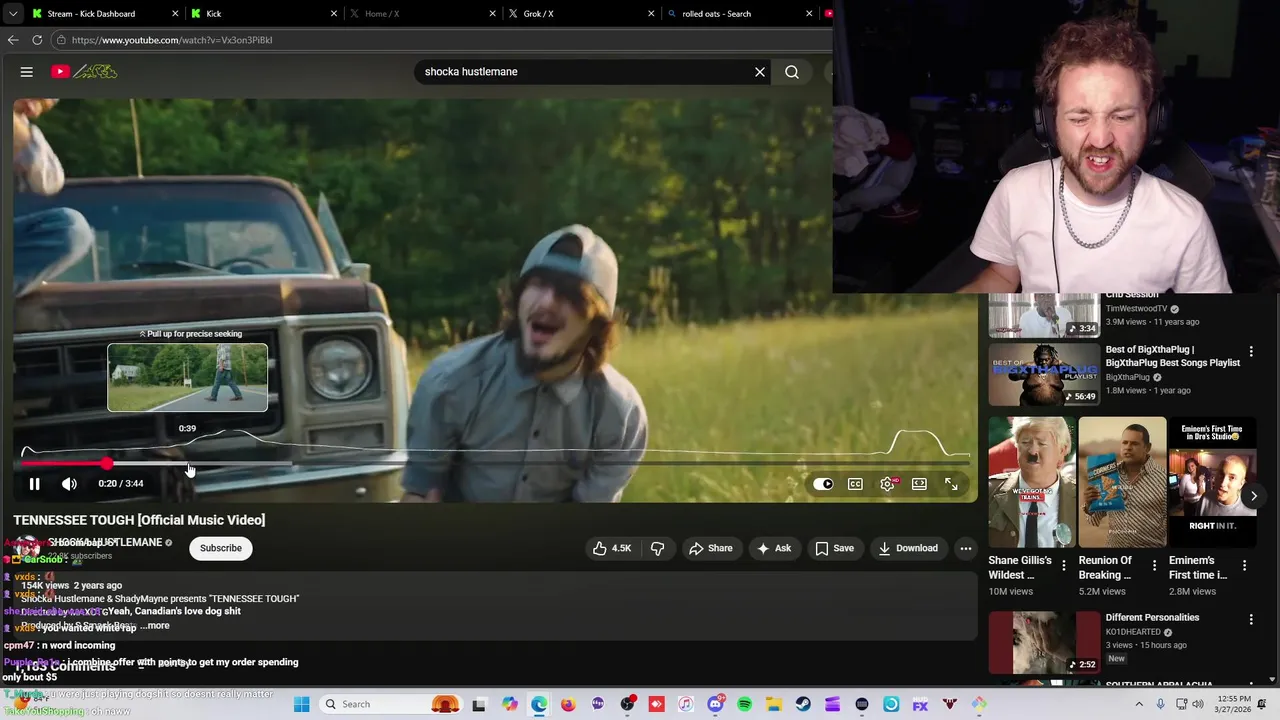Open Shane Gillis's Wildest short
Screen dimensions: 1280x720
(x=1032, y=482)
